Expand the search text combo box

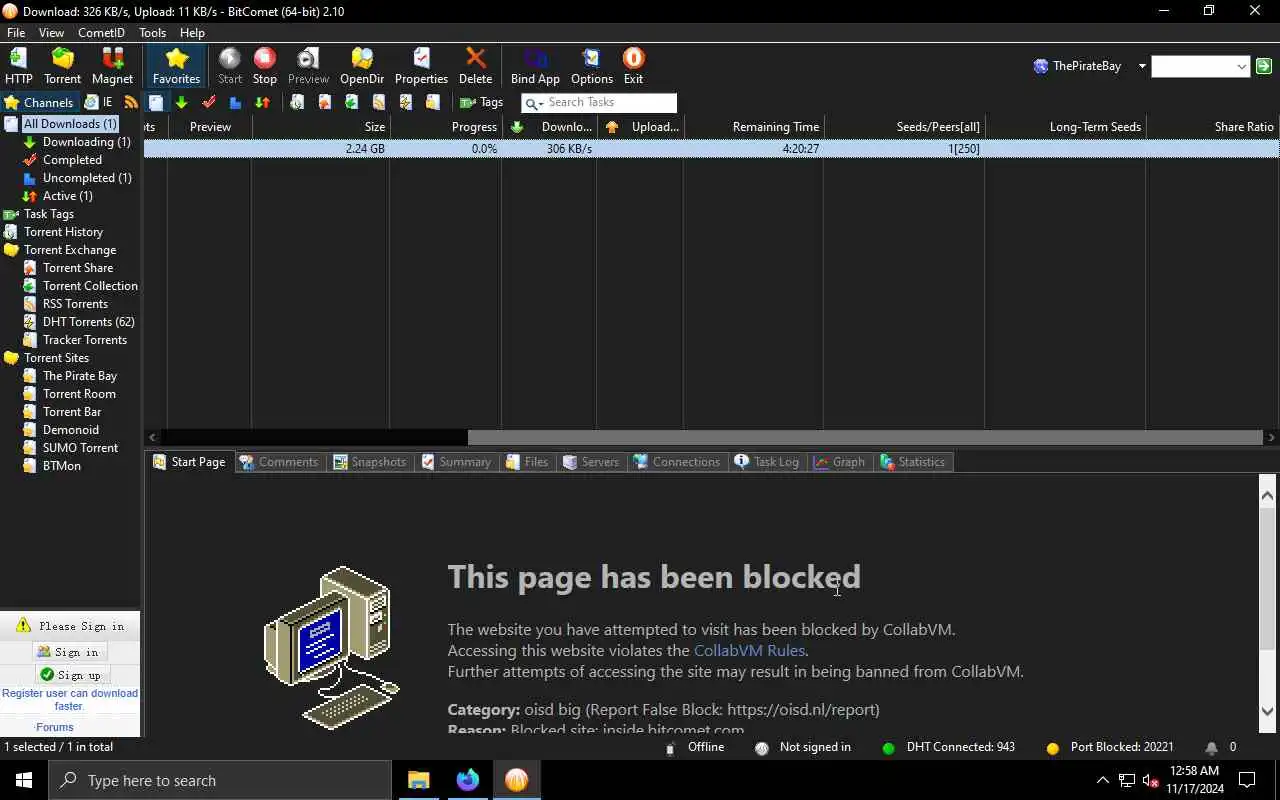tap(1242, 67)
